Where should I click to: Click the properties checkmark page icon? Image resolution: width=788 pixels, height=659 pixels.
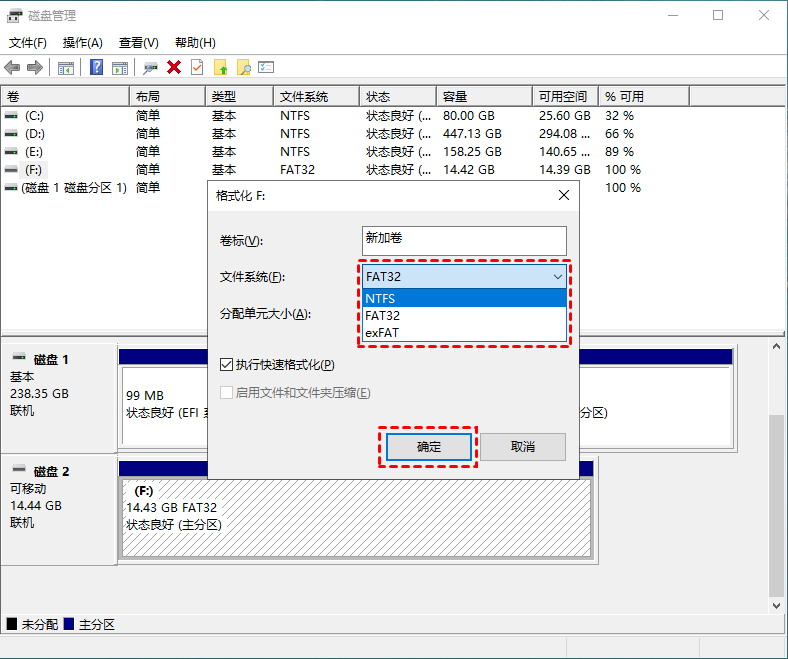[x=197, y=68]
